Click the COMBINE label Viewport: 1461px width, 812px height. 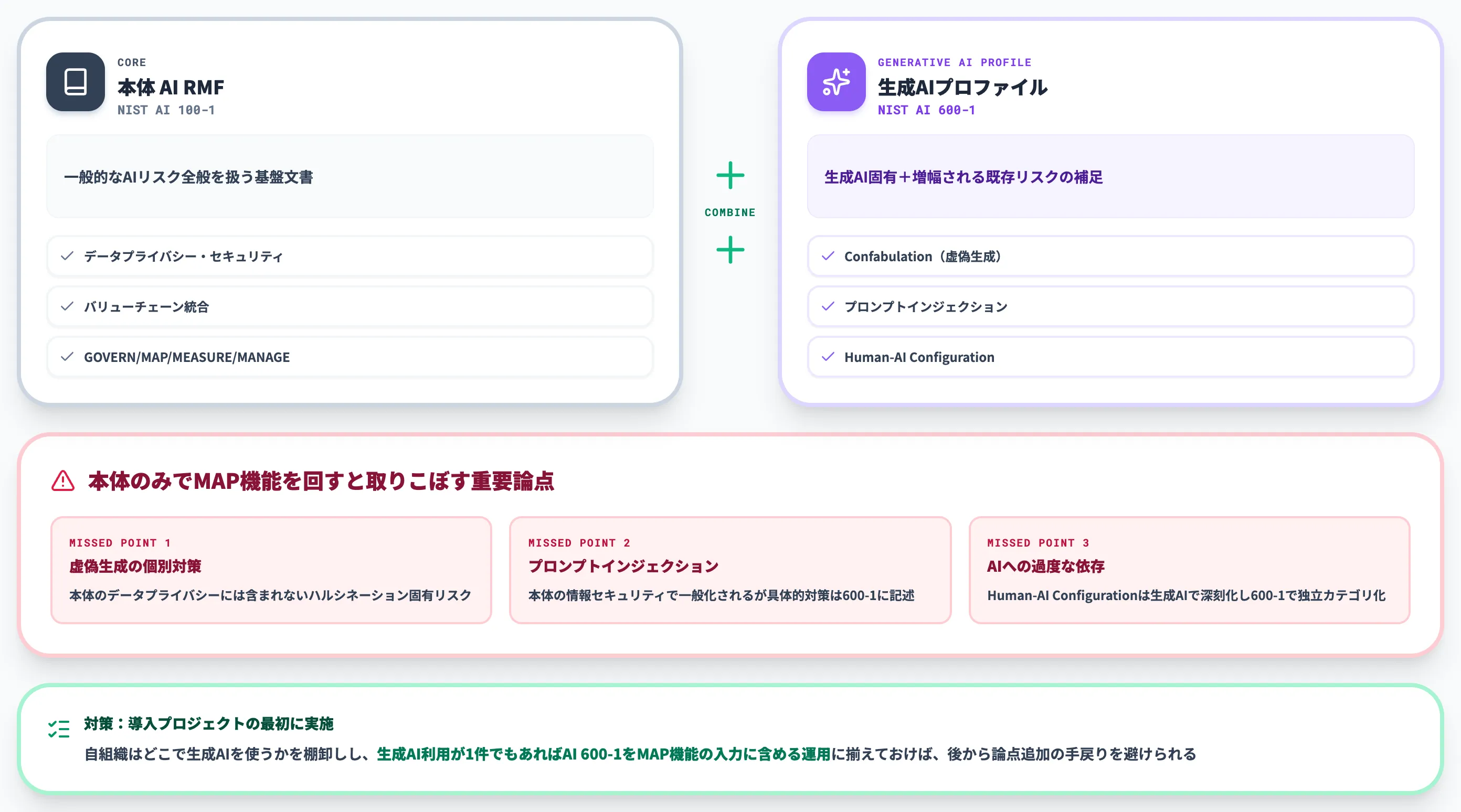pyautogui.click(x=730, y=212)
